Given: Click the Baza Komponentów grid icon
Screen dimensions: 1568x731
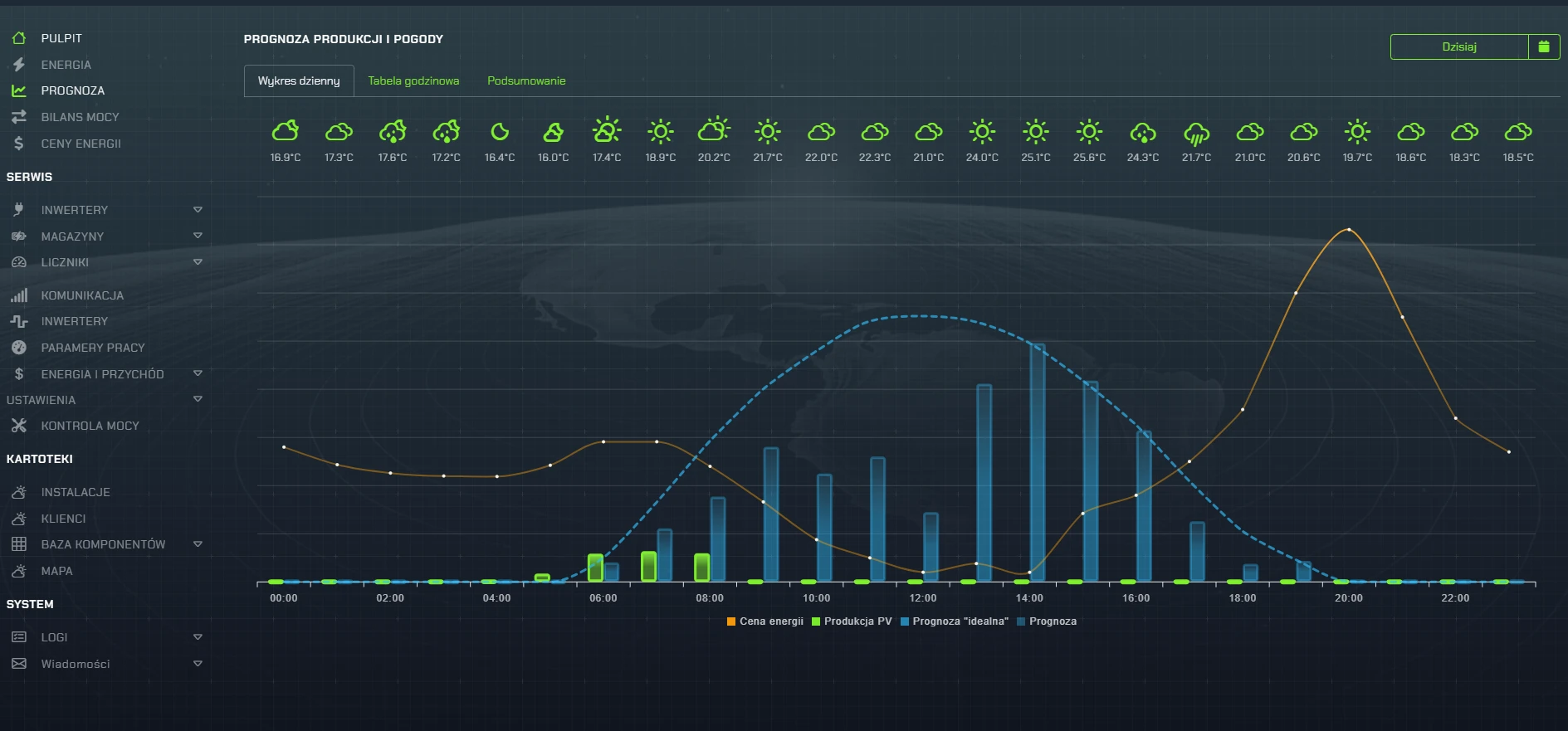Looking at the screenshot, I should coord(18,544).
